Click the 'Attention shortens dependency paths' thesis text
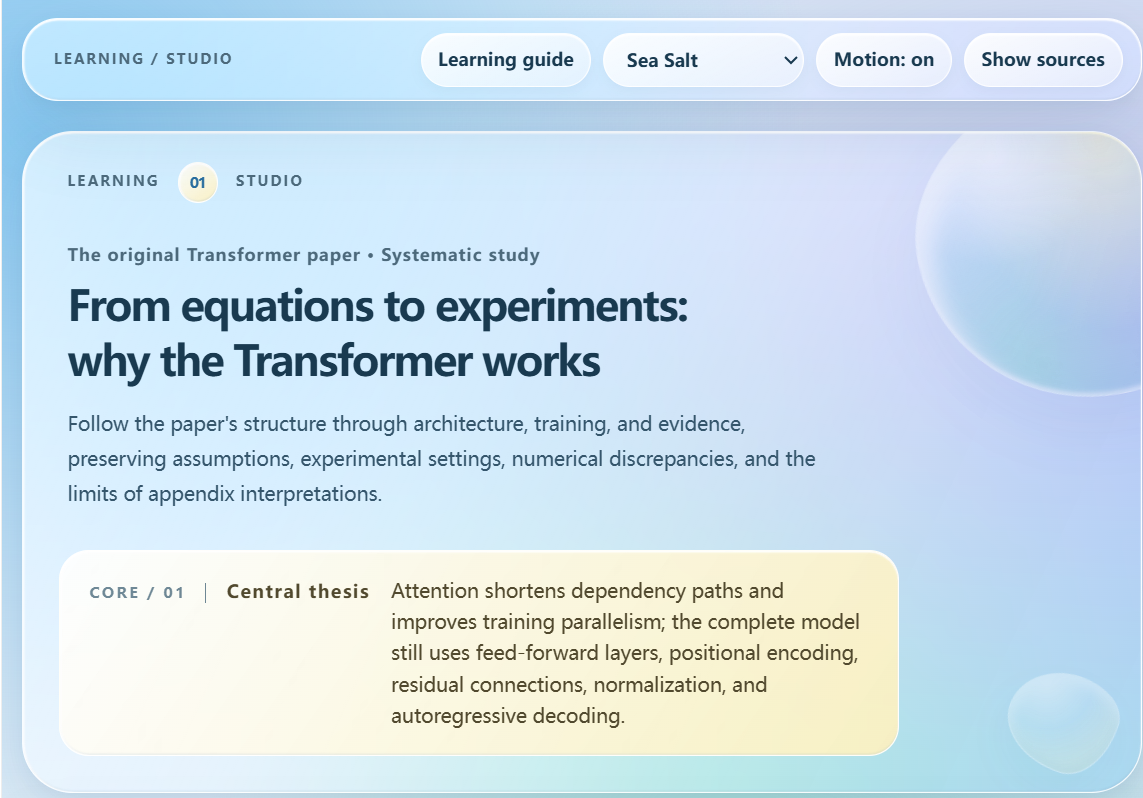The height and width of the screenshot is (798, 1143). (625, 653)
